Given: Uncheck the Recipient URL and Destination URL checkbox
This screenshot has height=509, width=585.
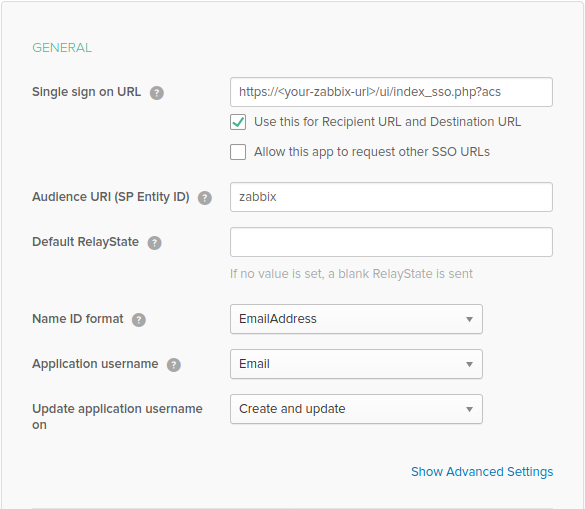Looking at the screenshot, I should pos(238,122).
